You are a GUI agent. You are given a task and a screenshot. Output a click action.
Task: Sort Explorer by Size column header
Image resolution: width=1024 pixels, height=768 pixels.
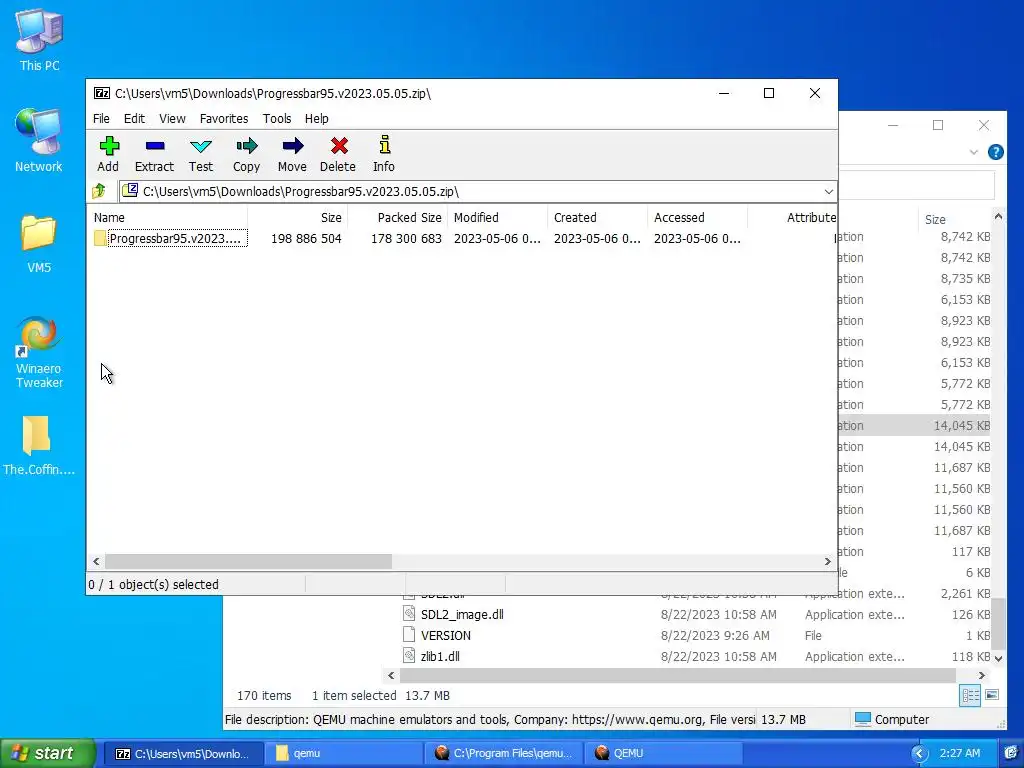[935, 220]
